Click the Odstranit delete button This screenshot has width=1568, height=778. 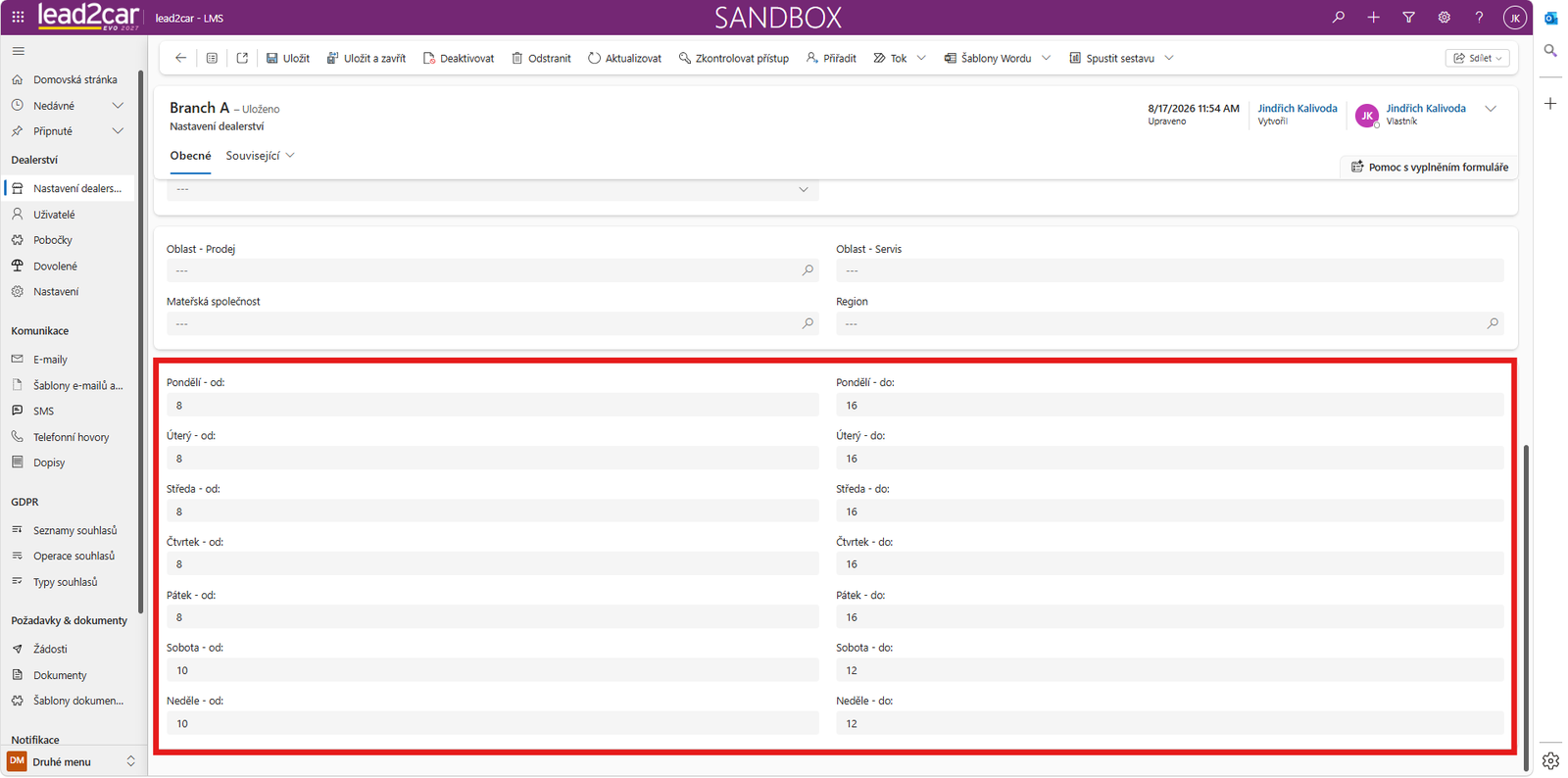(541, 58)
